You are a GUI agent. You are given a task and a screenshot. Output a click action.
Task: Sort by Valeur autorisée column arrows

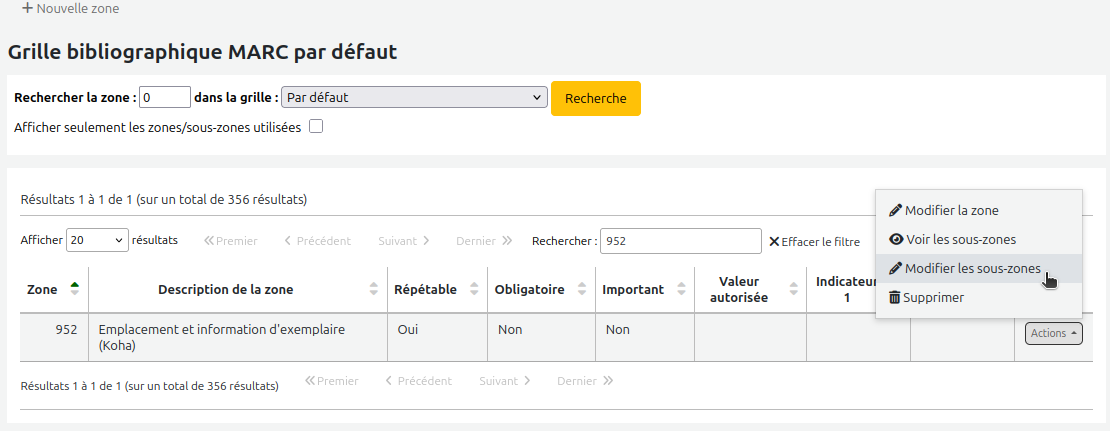793,289
